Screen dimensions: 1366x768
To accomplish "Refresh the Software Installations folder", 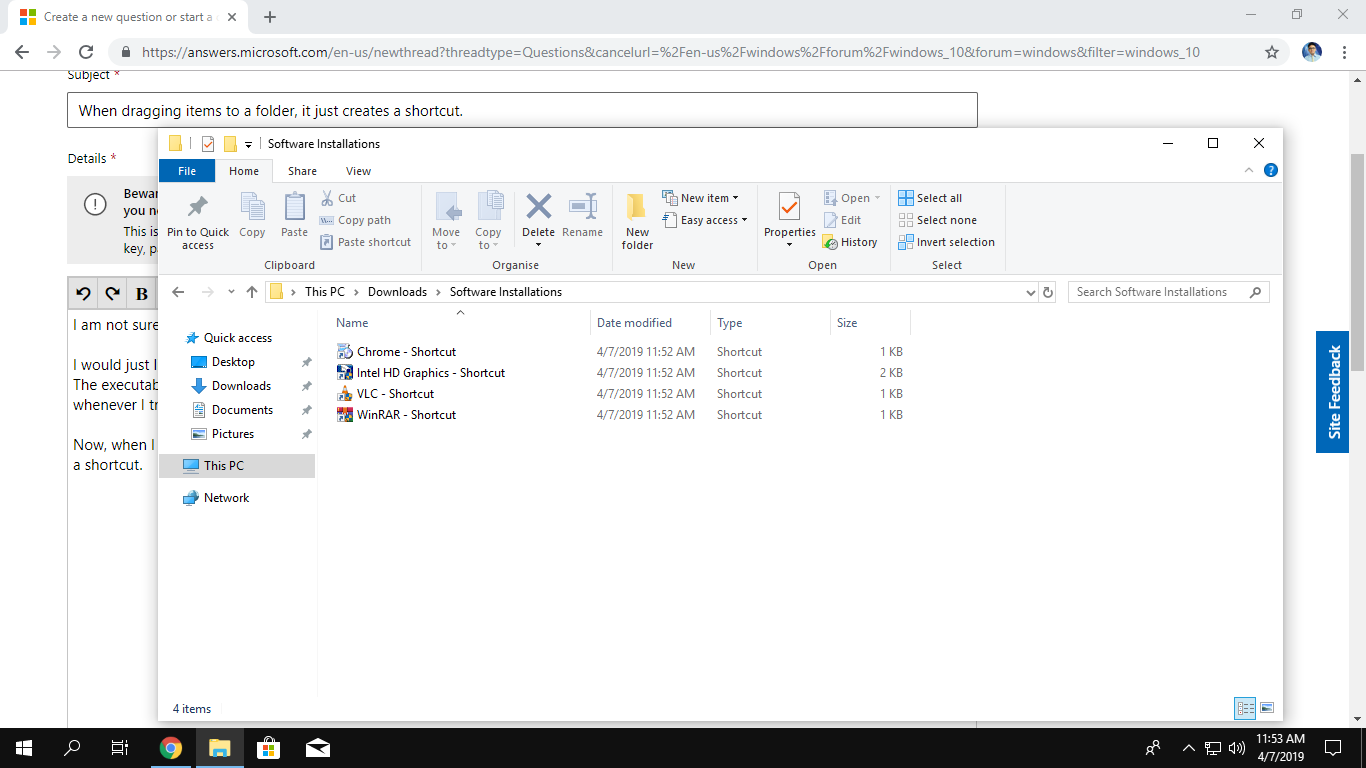I will (1048, 292).
